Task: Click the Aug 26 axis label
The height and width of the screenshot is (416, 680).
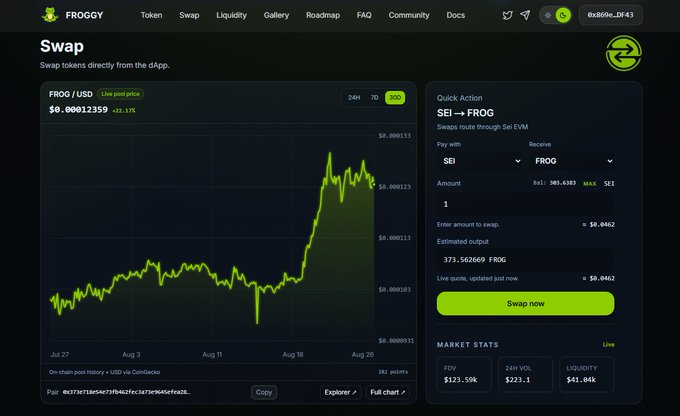Action: click(x=363, y=354)
